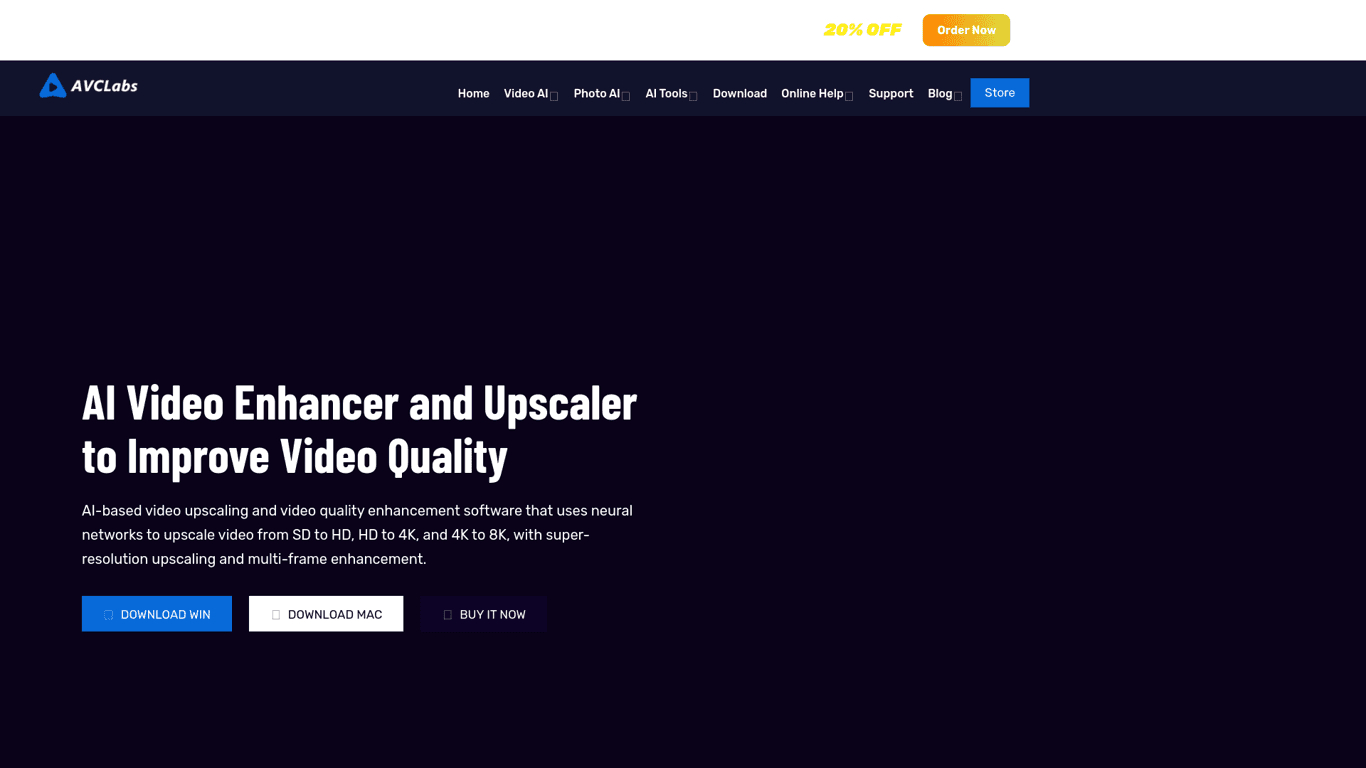
Task: Click DOWNLOAD WIN to get the Windows version
Action: pyautogui.click(x=156, y=614)
